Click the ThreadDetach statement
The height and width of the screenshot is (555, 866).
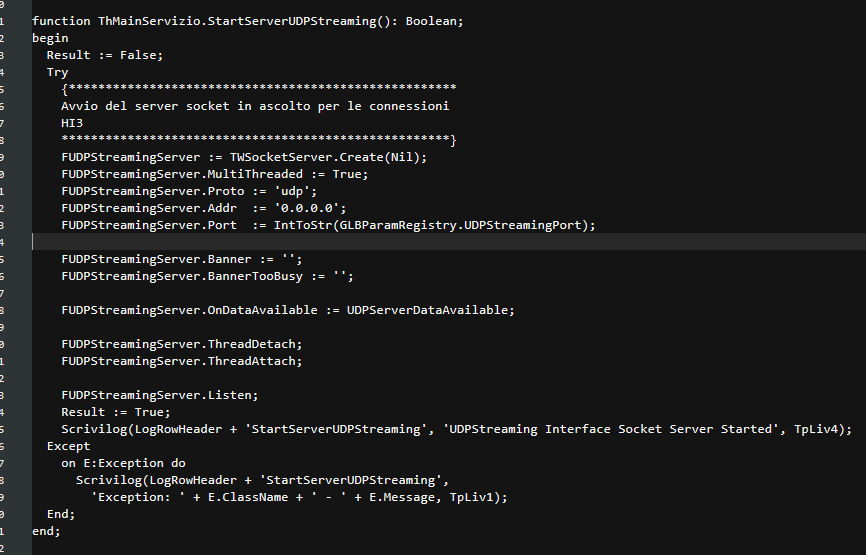(x=182, y=344)
